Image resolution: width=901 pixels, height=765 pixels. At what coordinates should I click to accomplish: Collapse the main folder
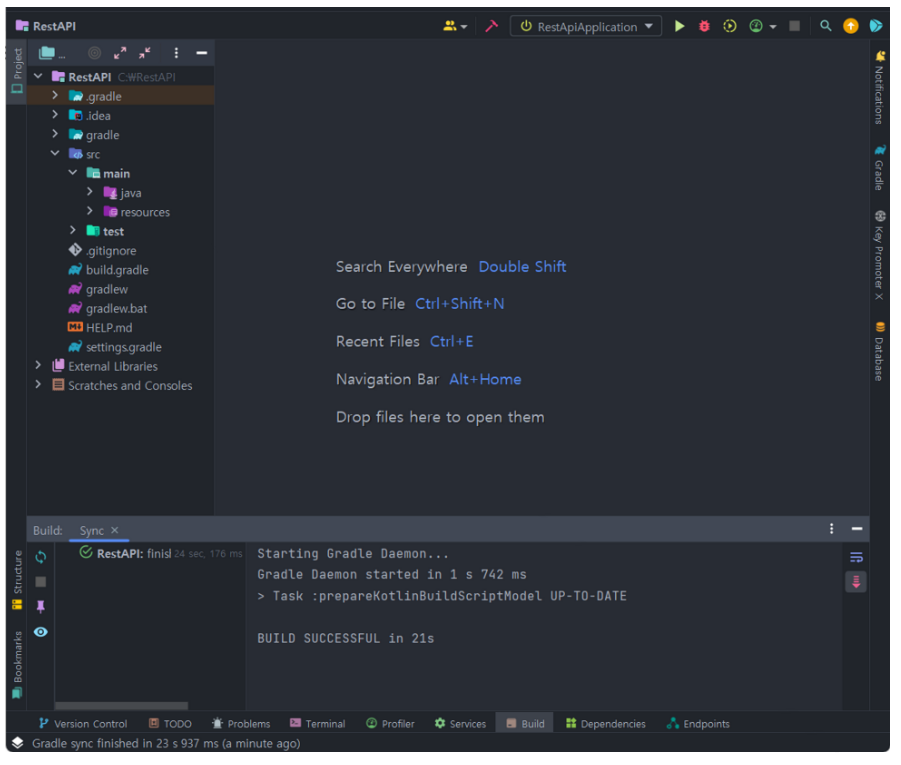click(74, 173)
